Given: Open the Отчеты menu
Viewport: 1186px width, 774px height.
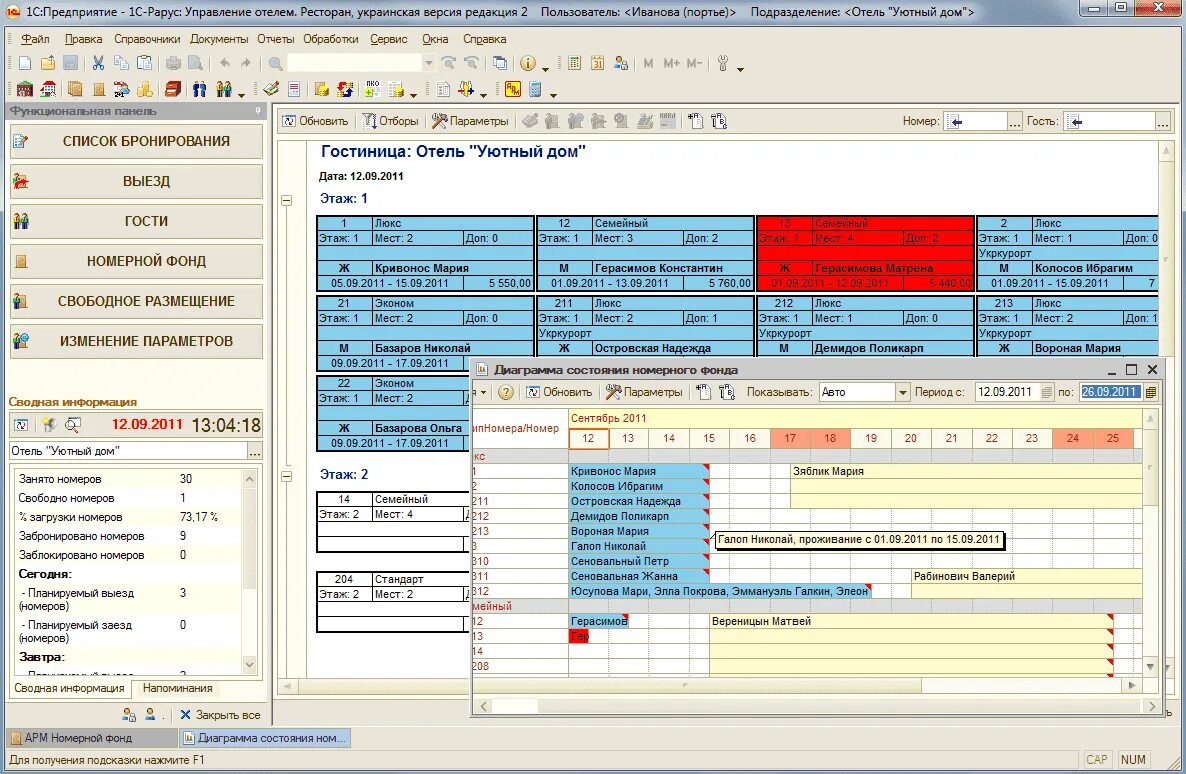Looking at the screenshot, I should coord(275,39).
